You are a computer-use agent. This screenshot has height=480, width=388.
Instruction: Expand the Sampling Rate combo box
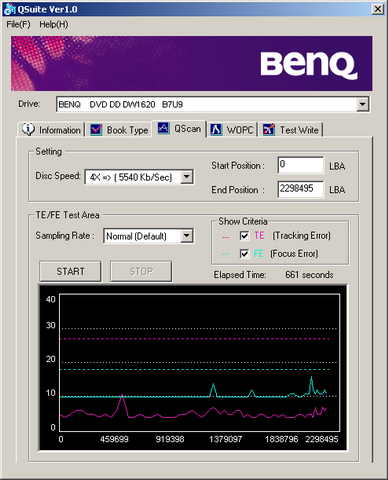click(x=187, y=236)
